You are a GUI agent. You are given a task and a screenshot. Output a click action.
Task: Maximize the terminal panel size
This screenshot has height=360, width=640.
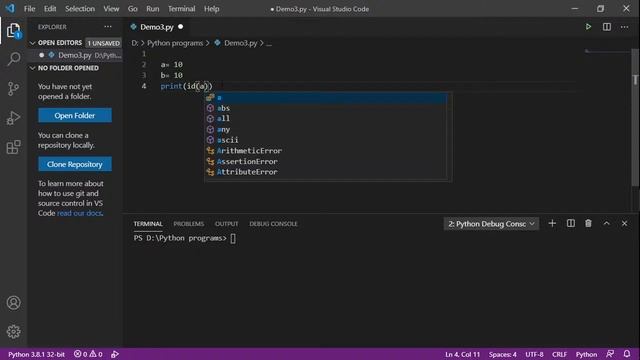point(607,223)
